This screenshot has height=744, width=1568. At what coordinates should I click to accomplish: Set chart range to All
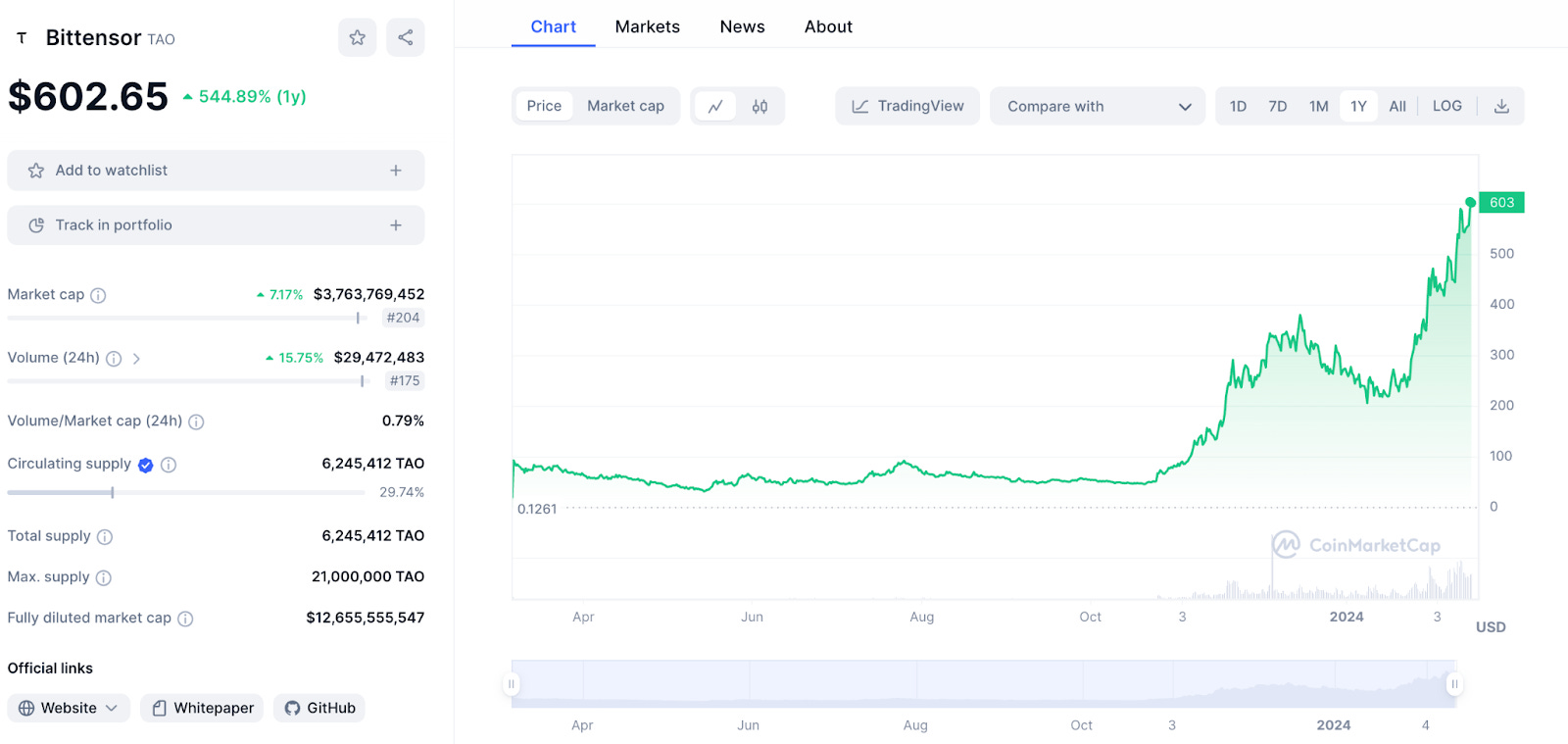(x=1397, y=106)
